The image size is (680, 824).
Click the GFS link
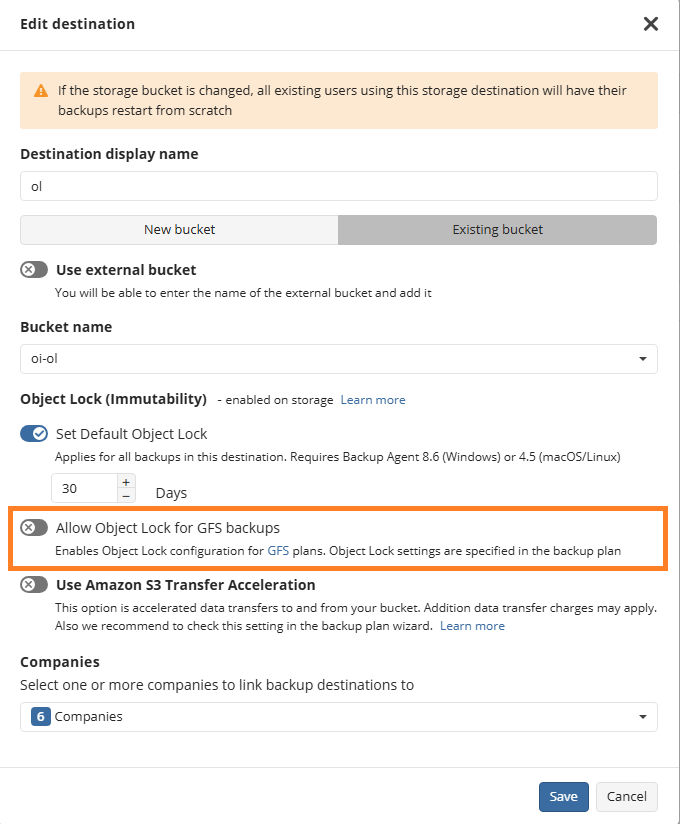point(277,551)
